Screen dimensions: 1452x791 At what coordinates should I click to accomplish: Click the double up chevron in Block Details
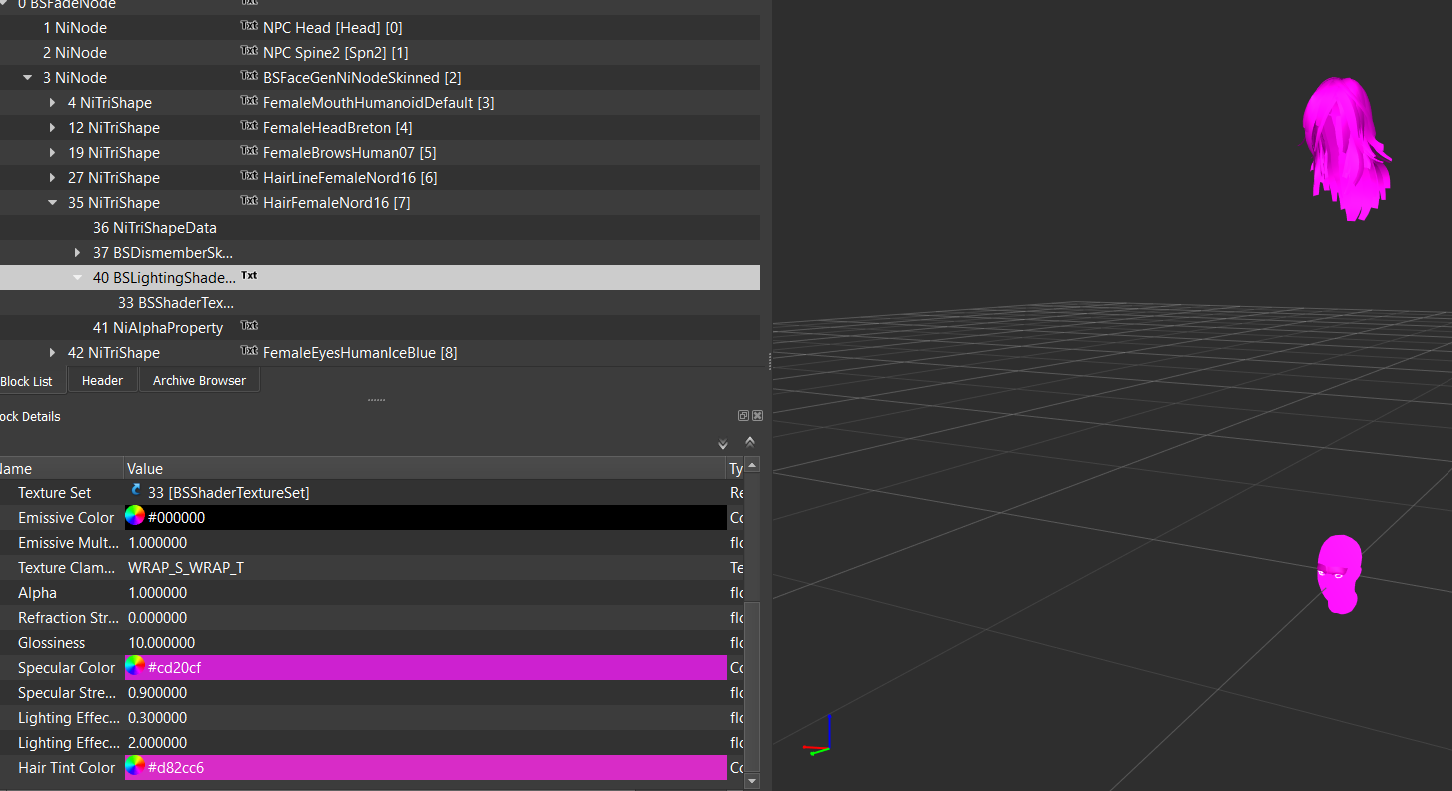point(750,441)
